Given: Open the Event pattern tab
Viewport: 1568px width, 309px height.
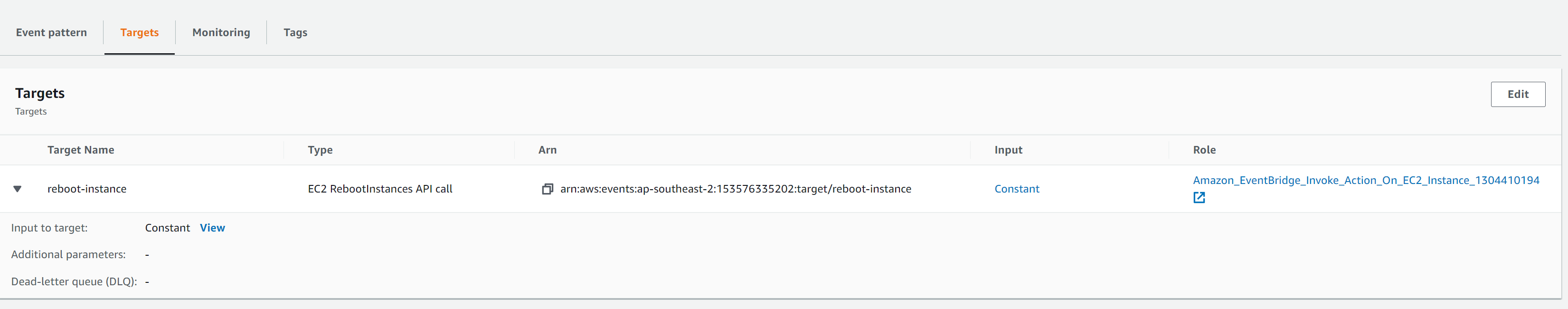Looking at the screenshot, I should (51, 32).
